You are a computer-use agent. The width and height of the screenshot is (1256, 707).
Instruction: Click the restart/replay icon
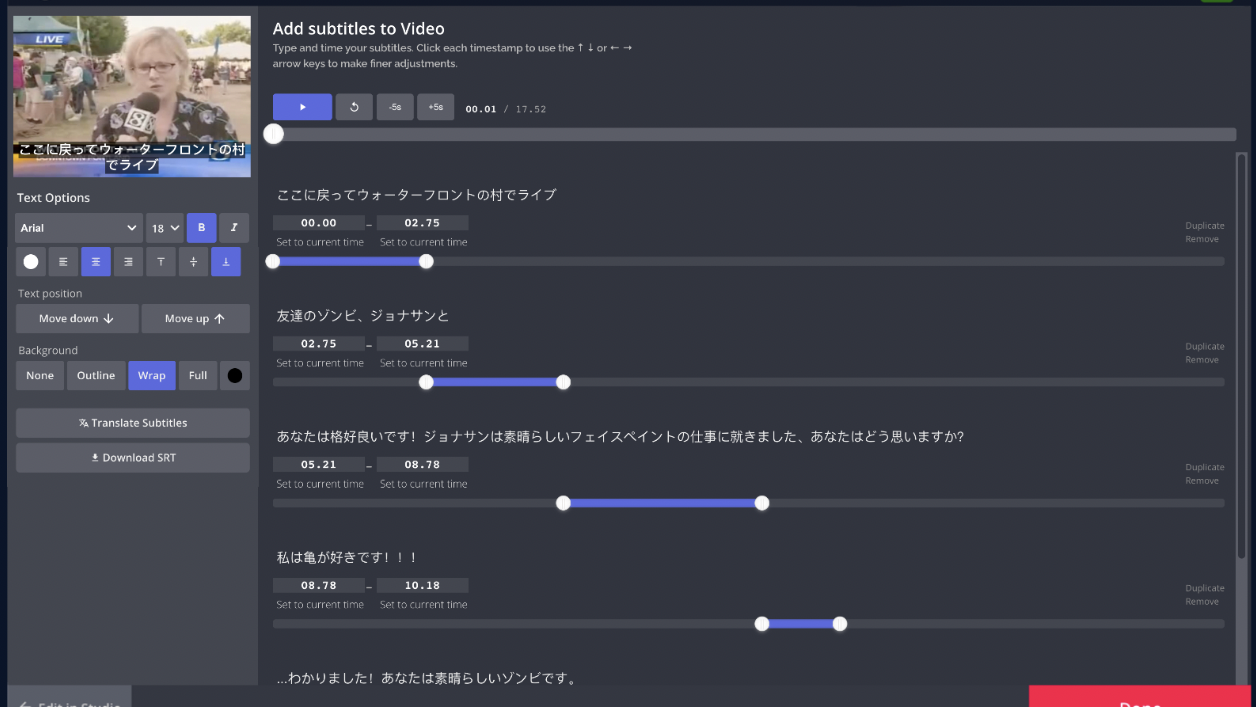coord(354,107)
